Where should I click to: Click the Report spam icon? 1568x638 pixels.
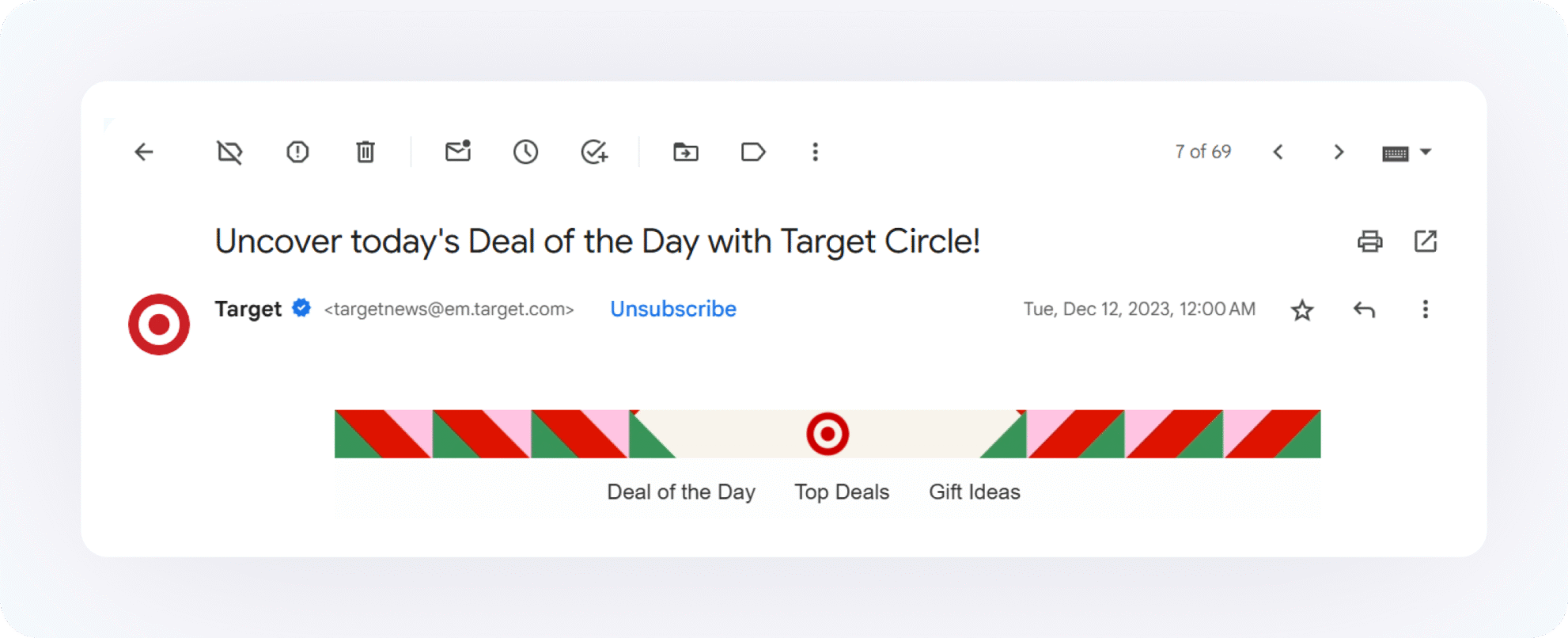tap(297, 152)
